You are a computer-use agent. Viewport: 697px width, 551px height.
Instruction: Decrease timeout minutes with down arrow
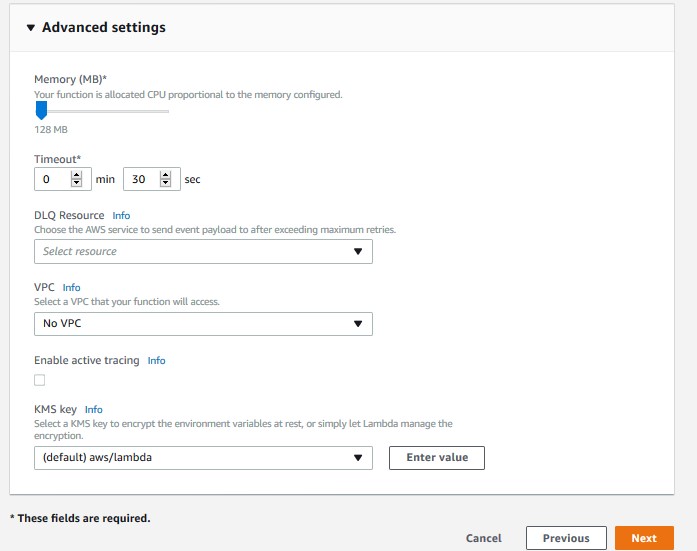76,183
